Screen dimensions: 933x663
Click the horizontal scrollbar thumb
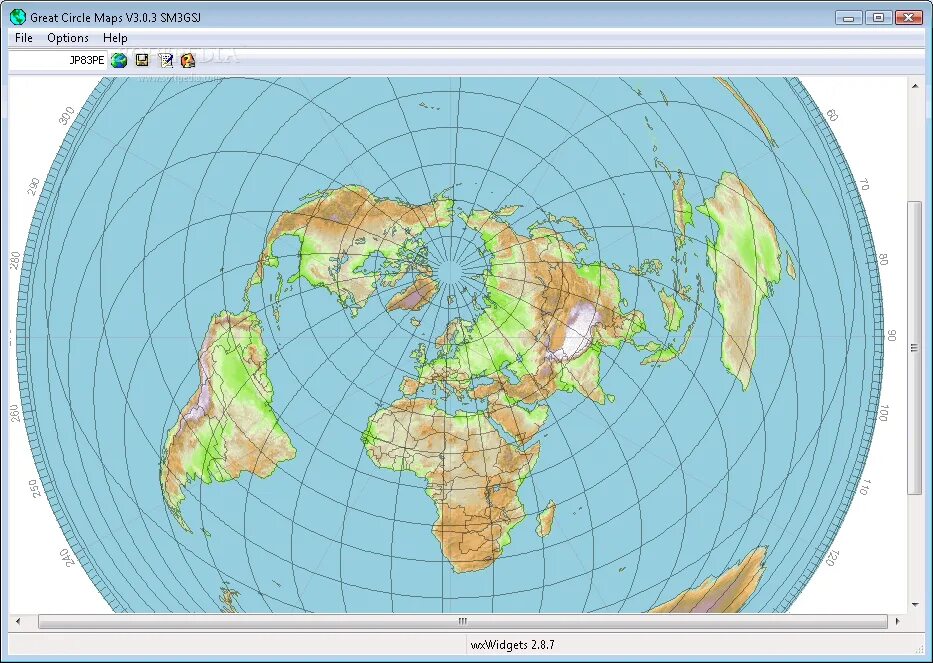click(463, 621)
